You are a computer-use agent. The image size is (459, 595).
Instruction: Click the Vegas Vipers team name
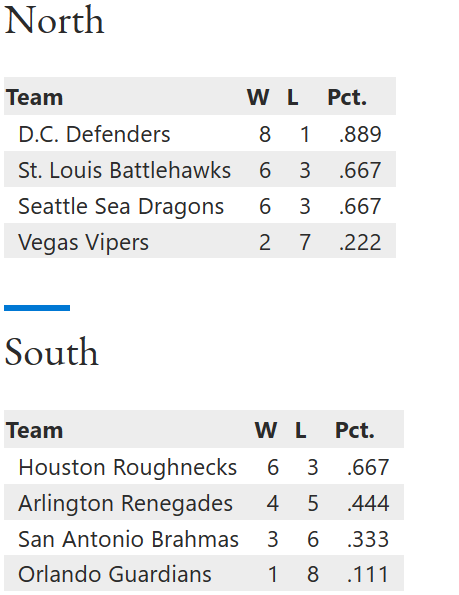point(83,242)
